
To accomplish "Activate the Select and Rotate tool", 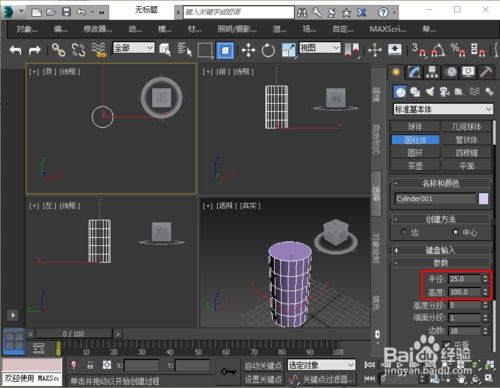I will tap(268, 51).
